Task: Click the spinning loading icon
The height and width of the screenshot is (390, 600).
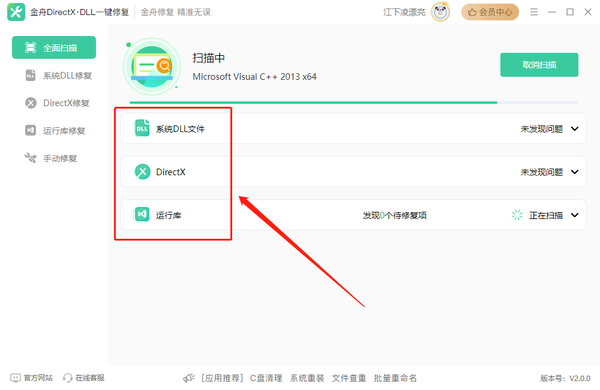Action: (x=517, y=215)
